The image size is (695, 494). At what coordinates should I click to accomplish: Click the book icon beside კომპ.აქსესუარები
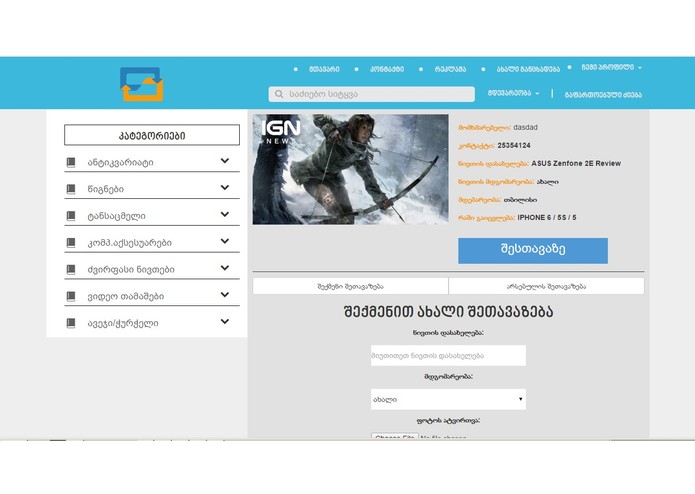click(71, 242)
